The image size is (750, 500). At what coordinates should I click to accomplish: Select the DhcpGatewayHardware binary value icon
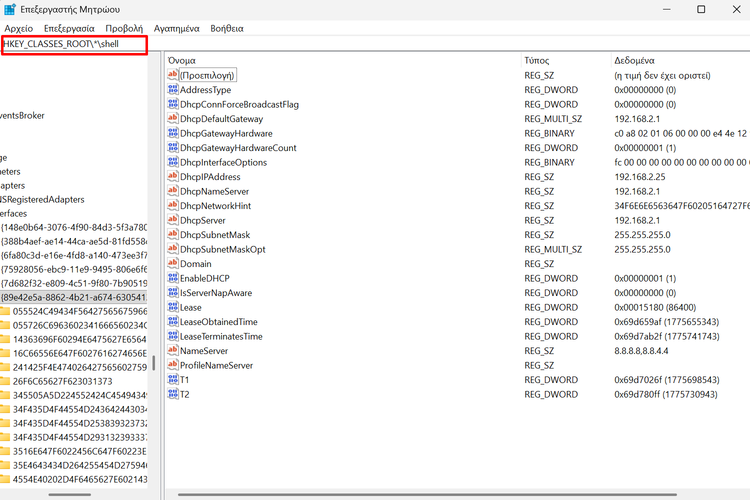tap(173, 133)
